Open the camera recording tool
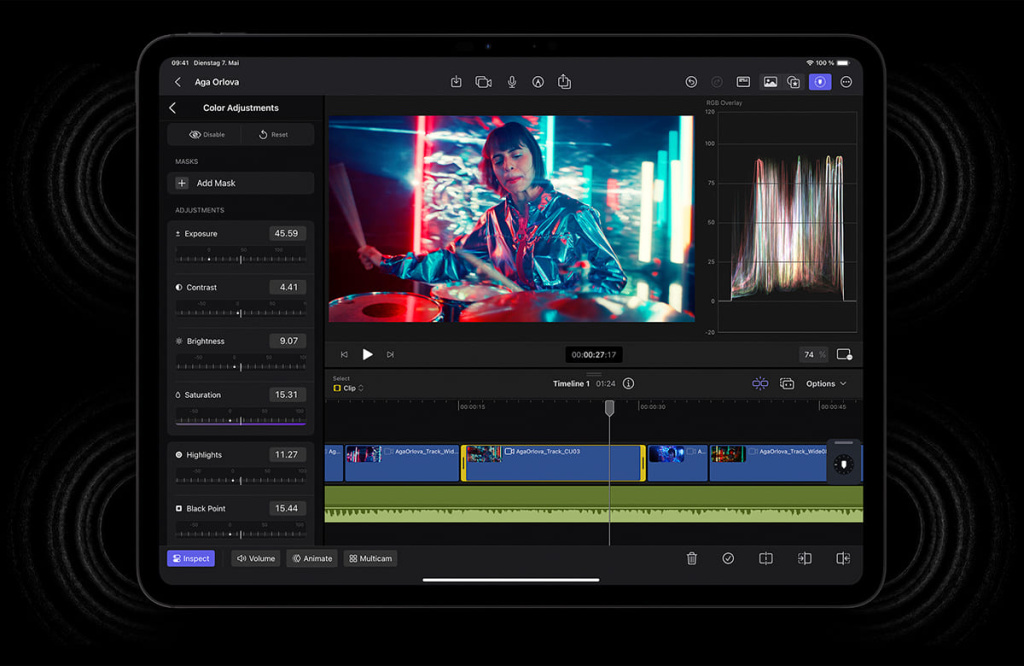The width and height of the screenshot is (1024, 666). (x=484, y=82)
